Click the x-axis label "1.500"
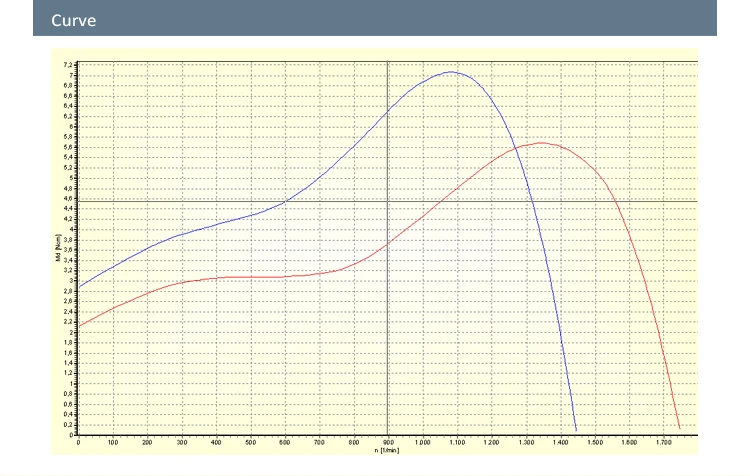 pos(595,443)
